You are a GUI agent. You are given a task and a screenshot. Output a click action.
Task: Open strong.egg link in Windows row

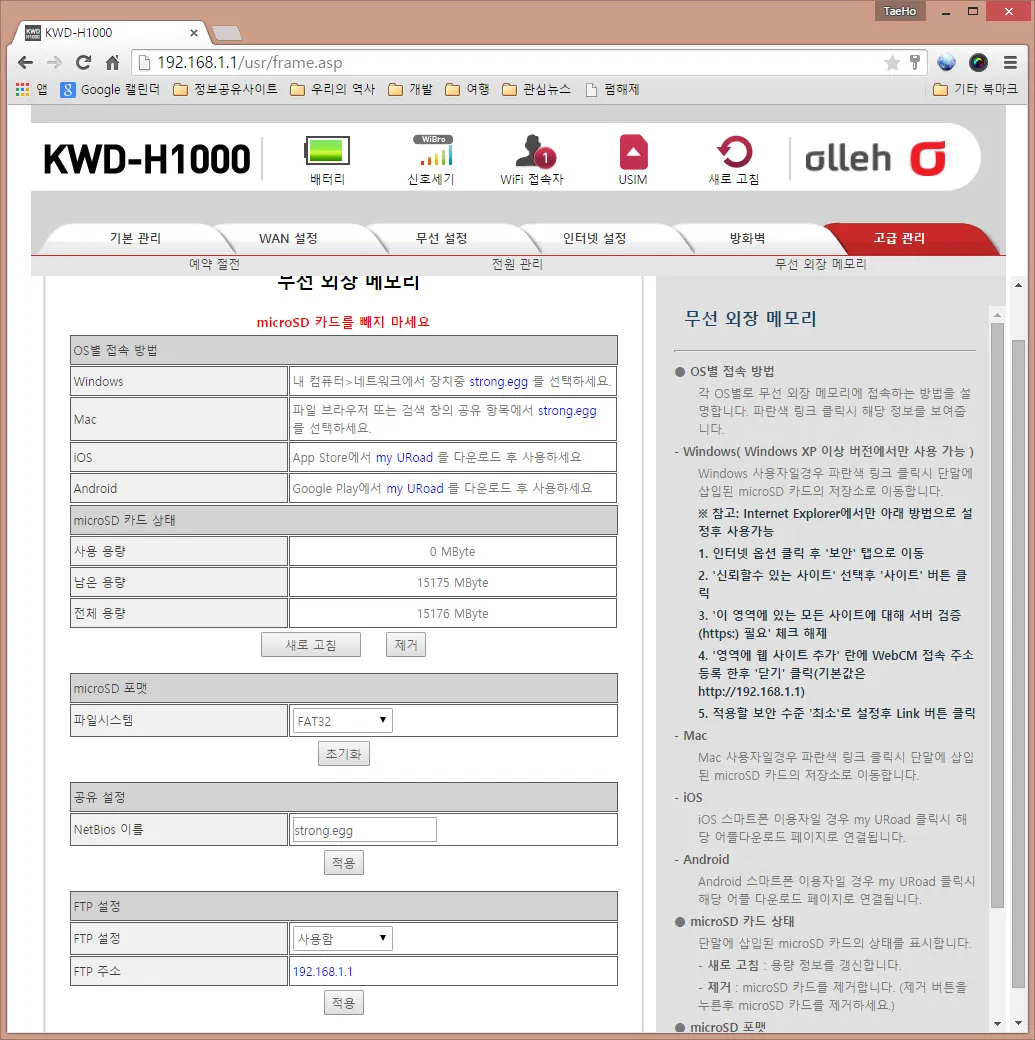click(498, 381)
